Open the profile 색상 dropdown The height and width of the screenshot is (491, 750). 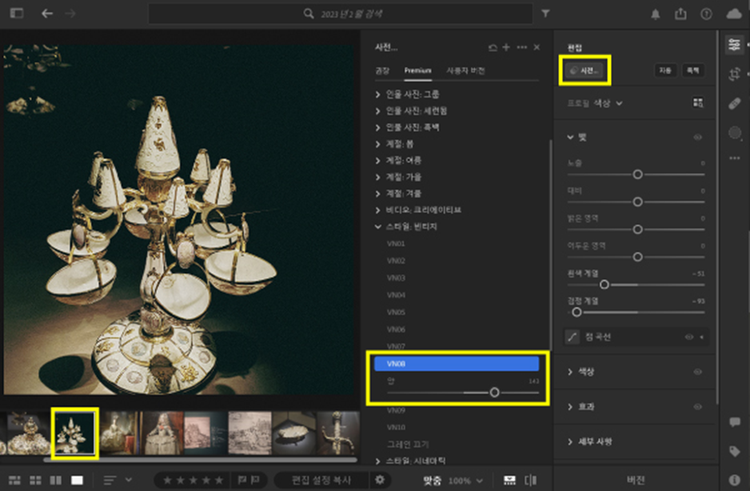(607, 103)
